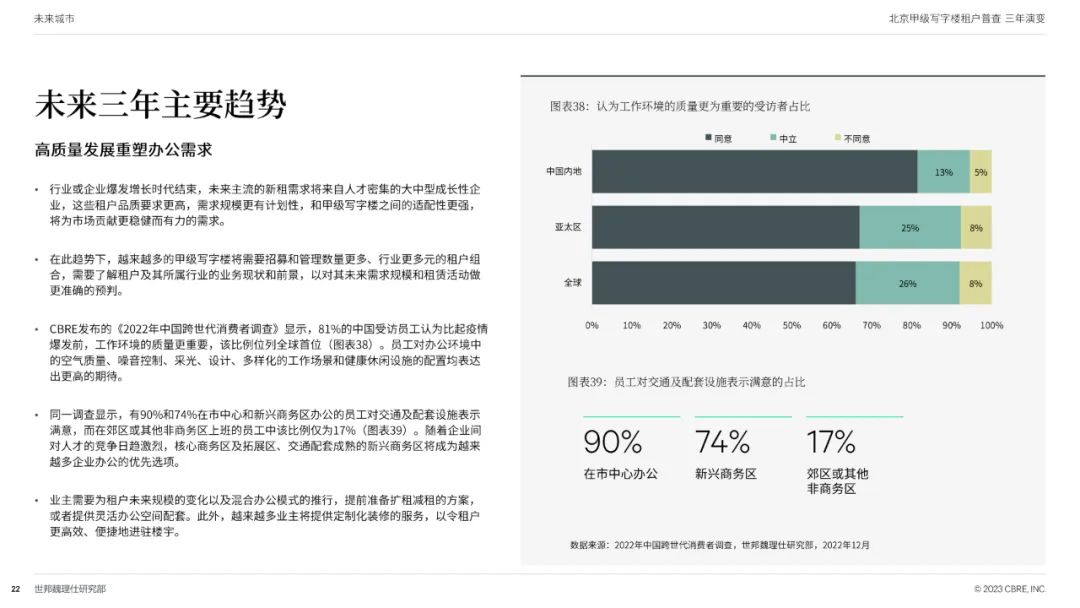Click the 未来城市 header label

(x=54, y=19)
